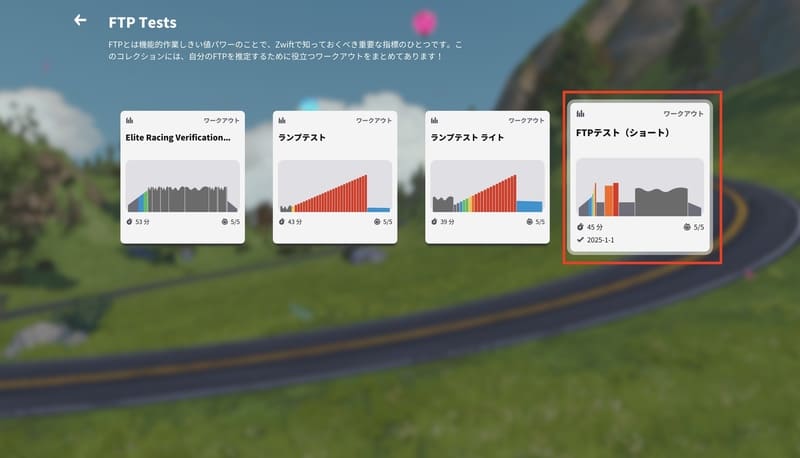The width and height of the screenshot is (800, 458).
Task: Click the difficulty rating icon on FTPテスト(ショート) card
Action: click(x=687, y=227)
